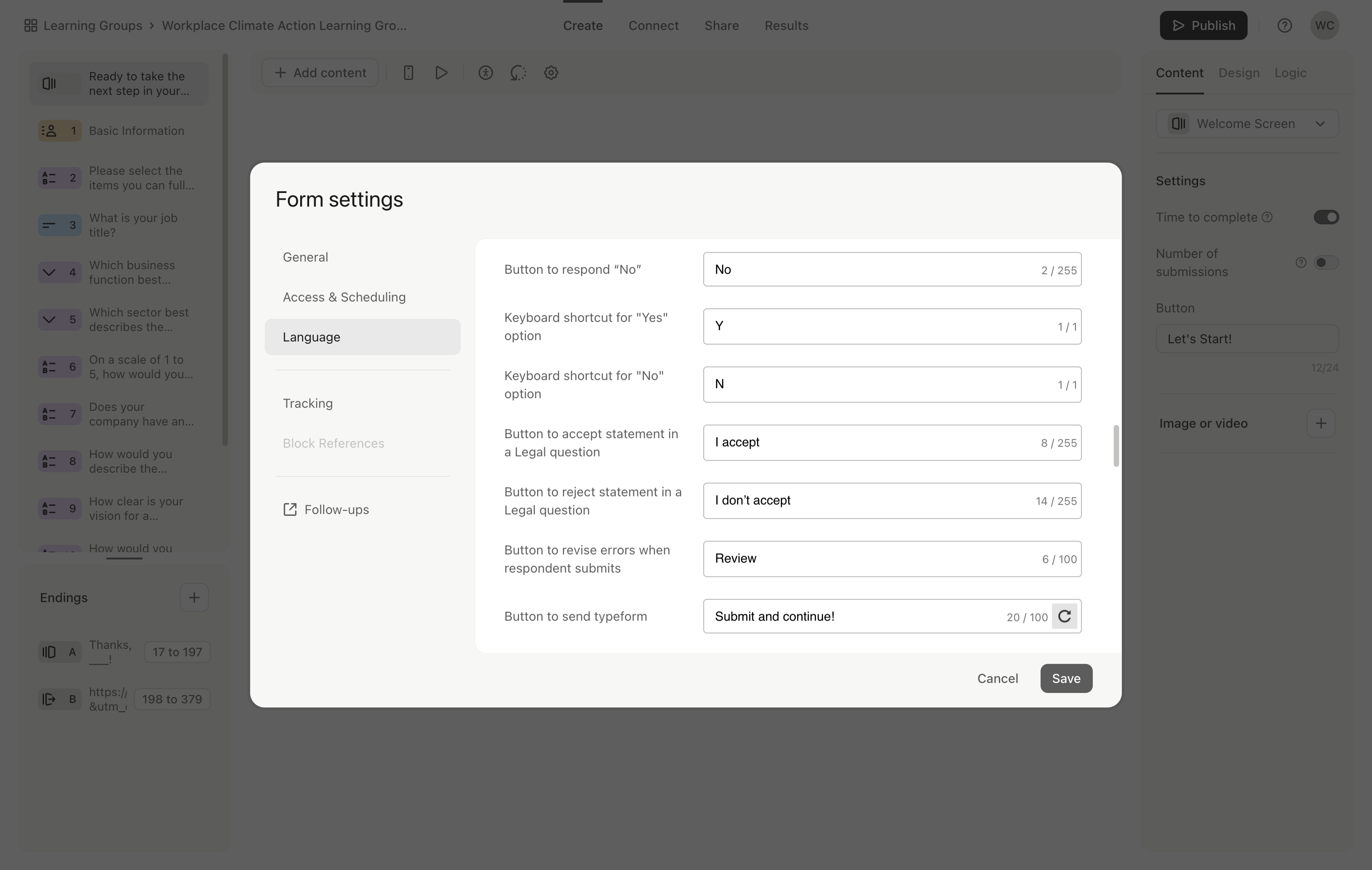Select question 4 Which business function

[x=119, y=272]
